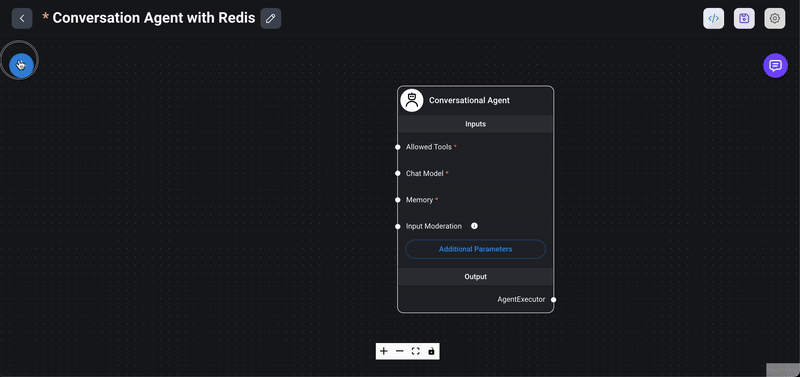Show Input Moderation info tooltip icon
800x377 pixels.
[x=474, y=226]
